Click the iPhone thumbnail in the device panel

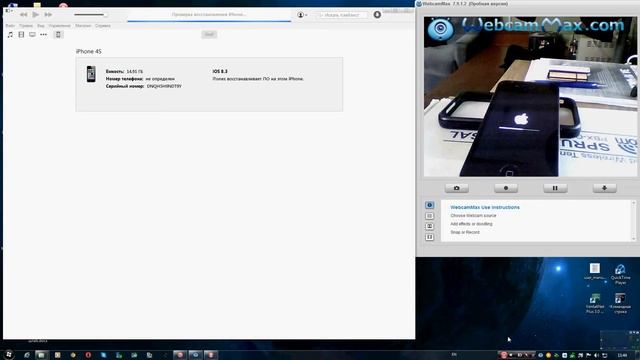[91, 74]
